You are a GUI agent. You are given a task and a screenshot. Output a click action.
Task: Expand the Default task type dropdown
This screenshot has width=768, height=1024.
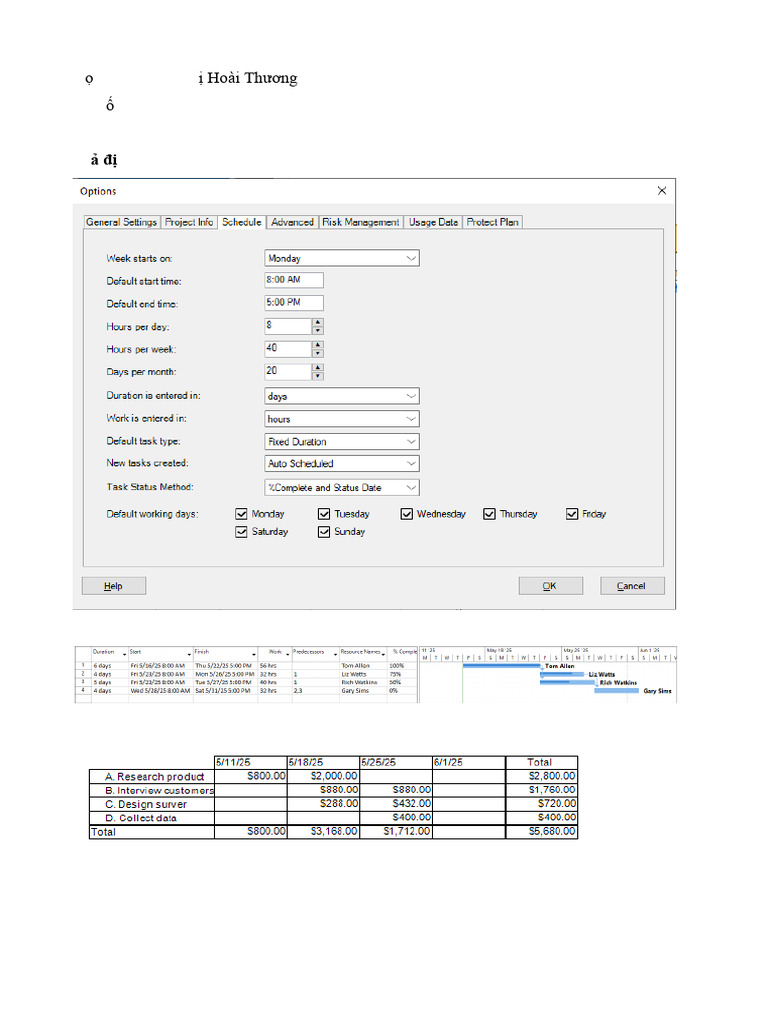pos(342,441)
